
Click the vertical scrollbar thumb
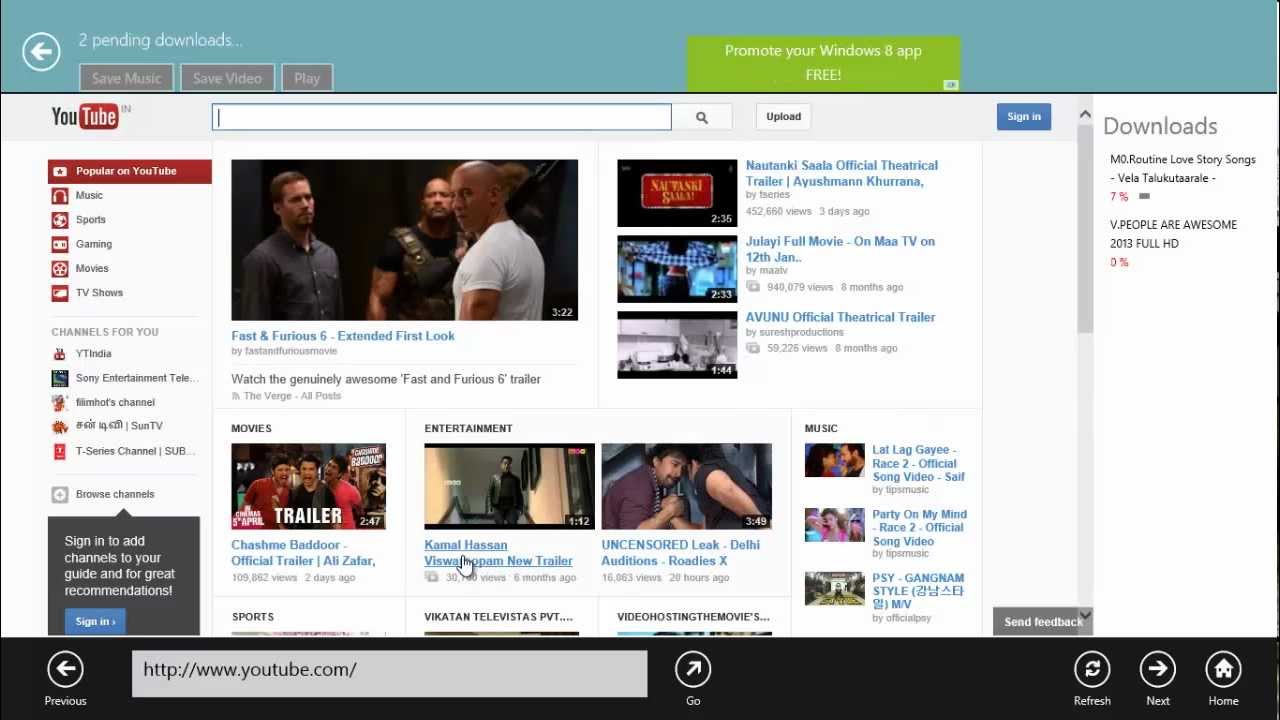[1085, 228]
